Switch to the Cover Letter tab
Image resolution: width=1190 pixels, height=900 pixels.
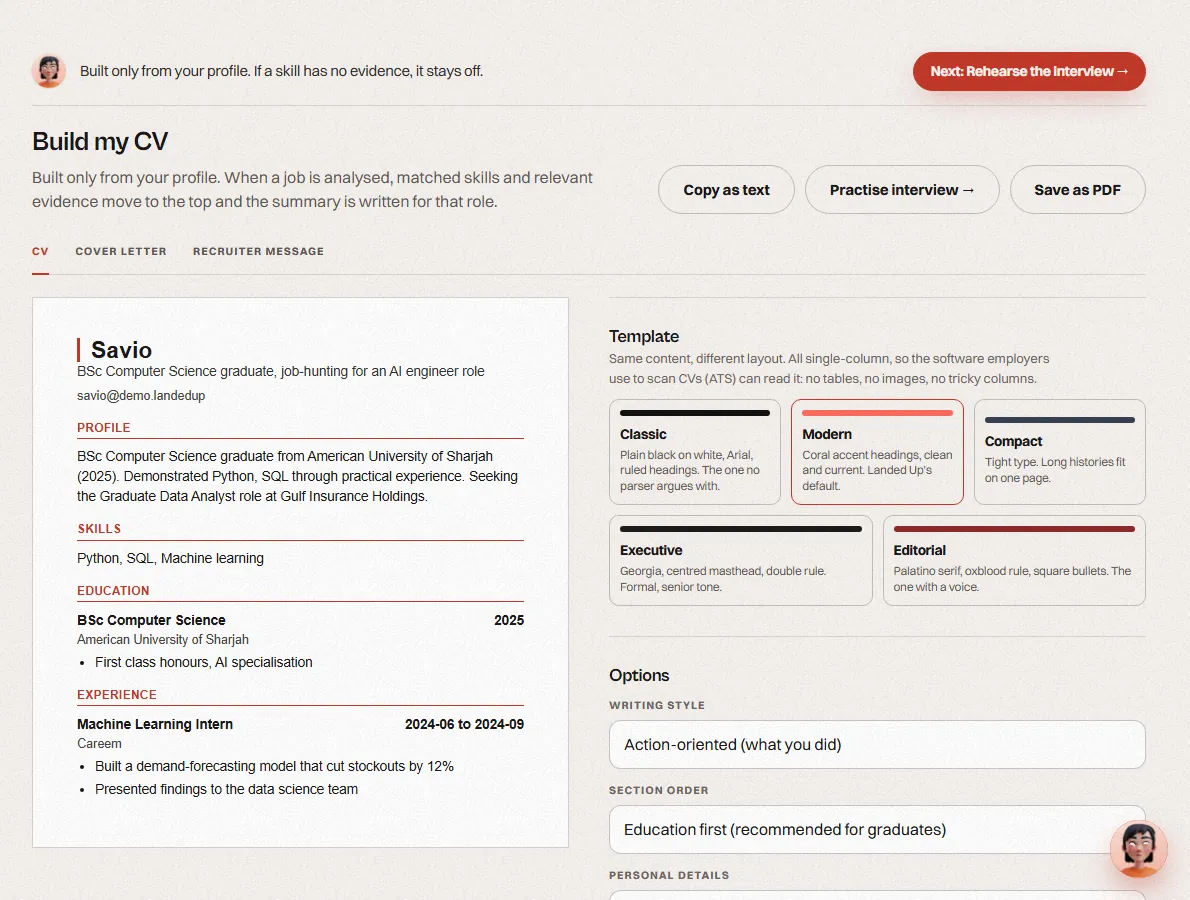[121, 251]
